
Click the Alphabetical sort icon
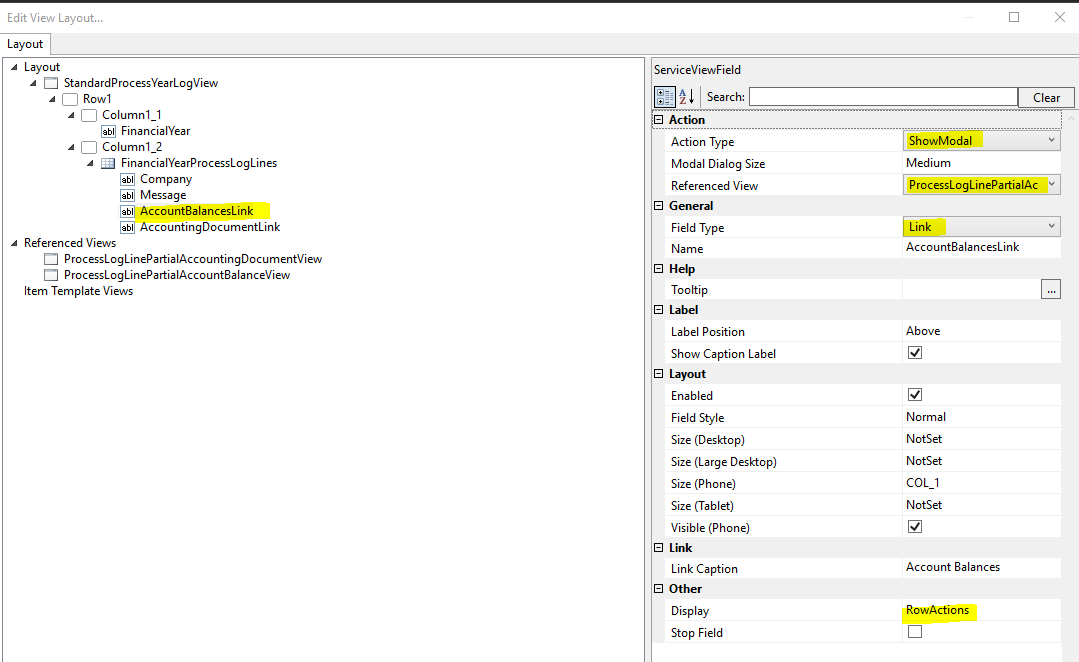[x=687, y=97]
